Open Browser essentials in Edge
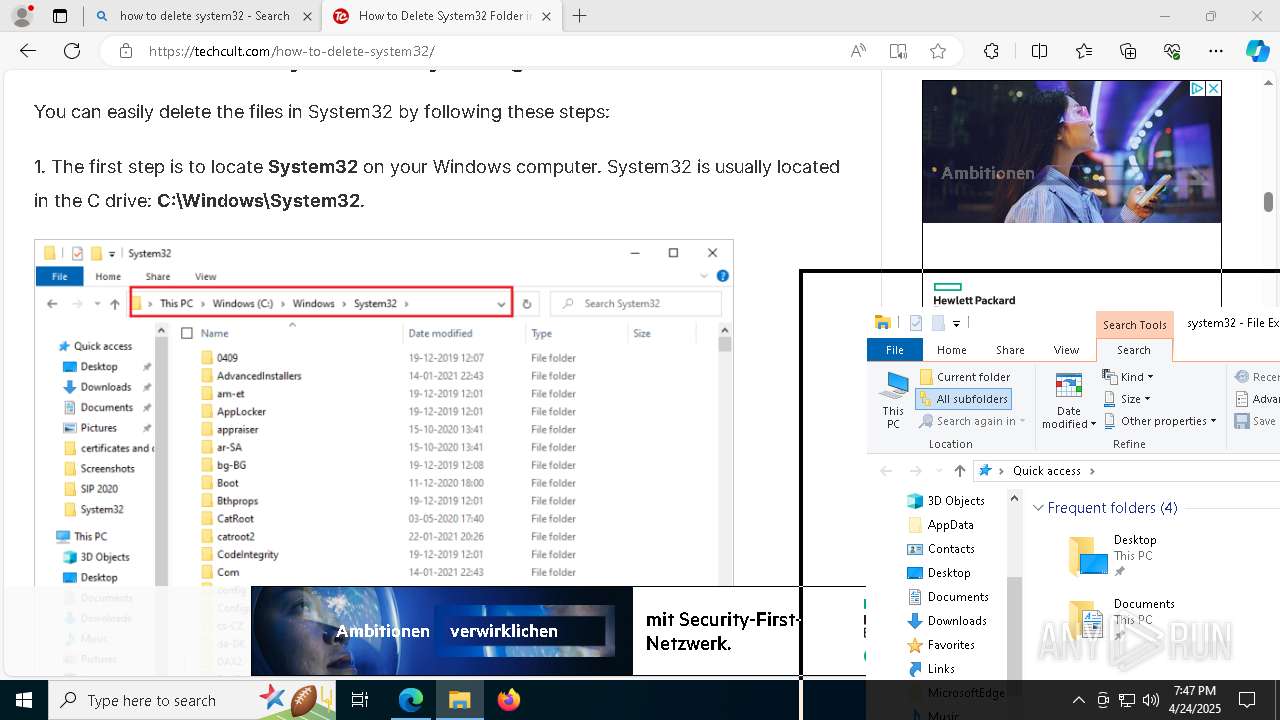1280x720 pixels. coord(1172,51)
